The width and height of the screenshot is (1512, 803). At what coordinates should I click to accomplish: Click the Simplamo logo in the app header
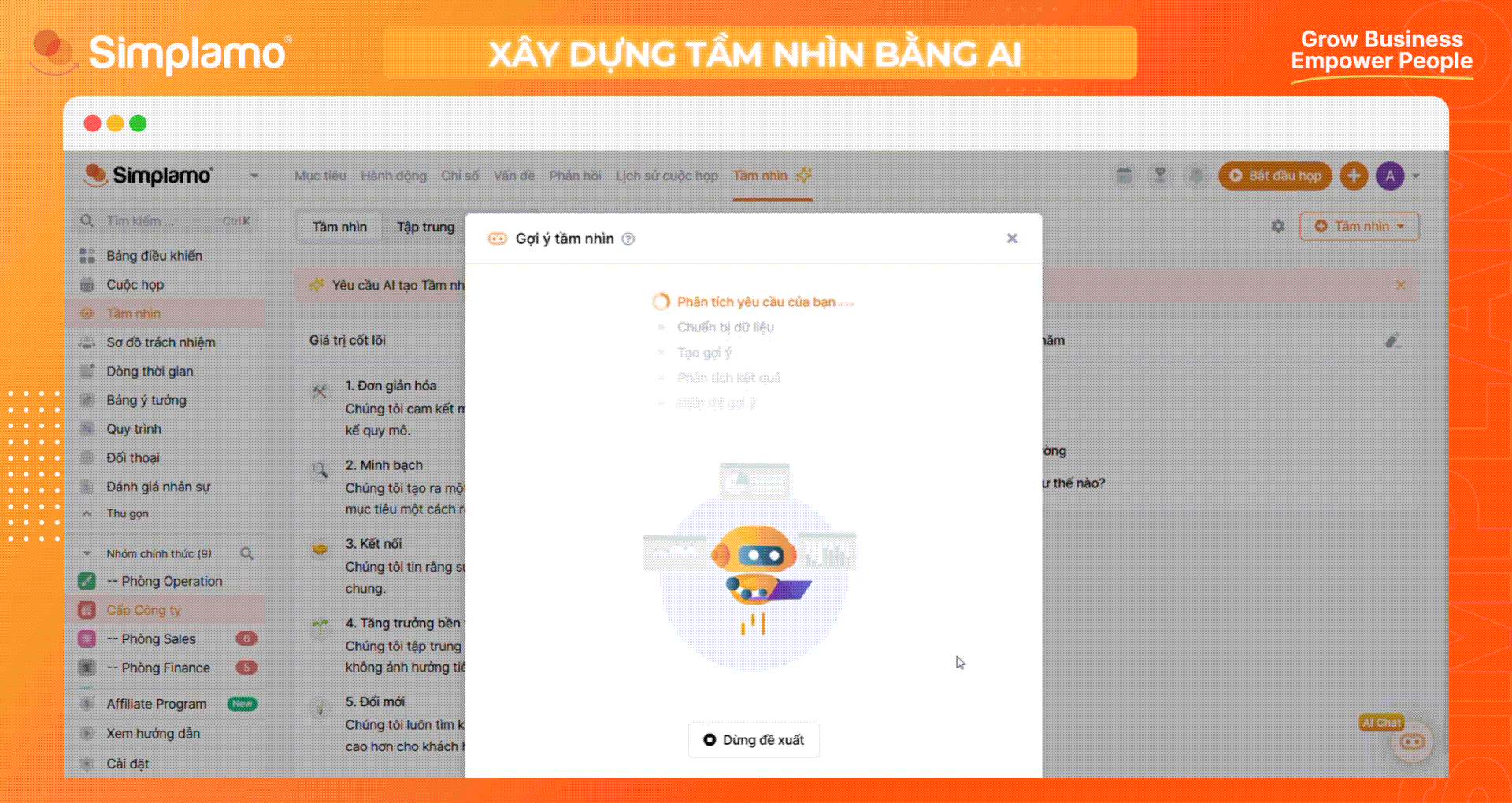pos(148,176)
